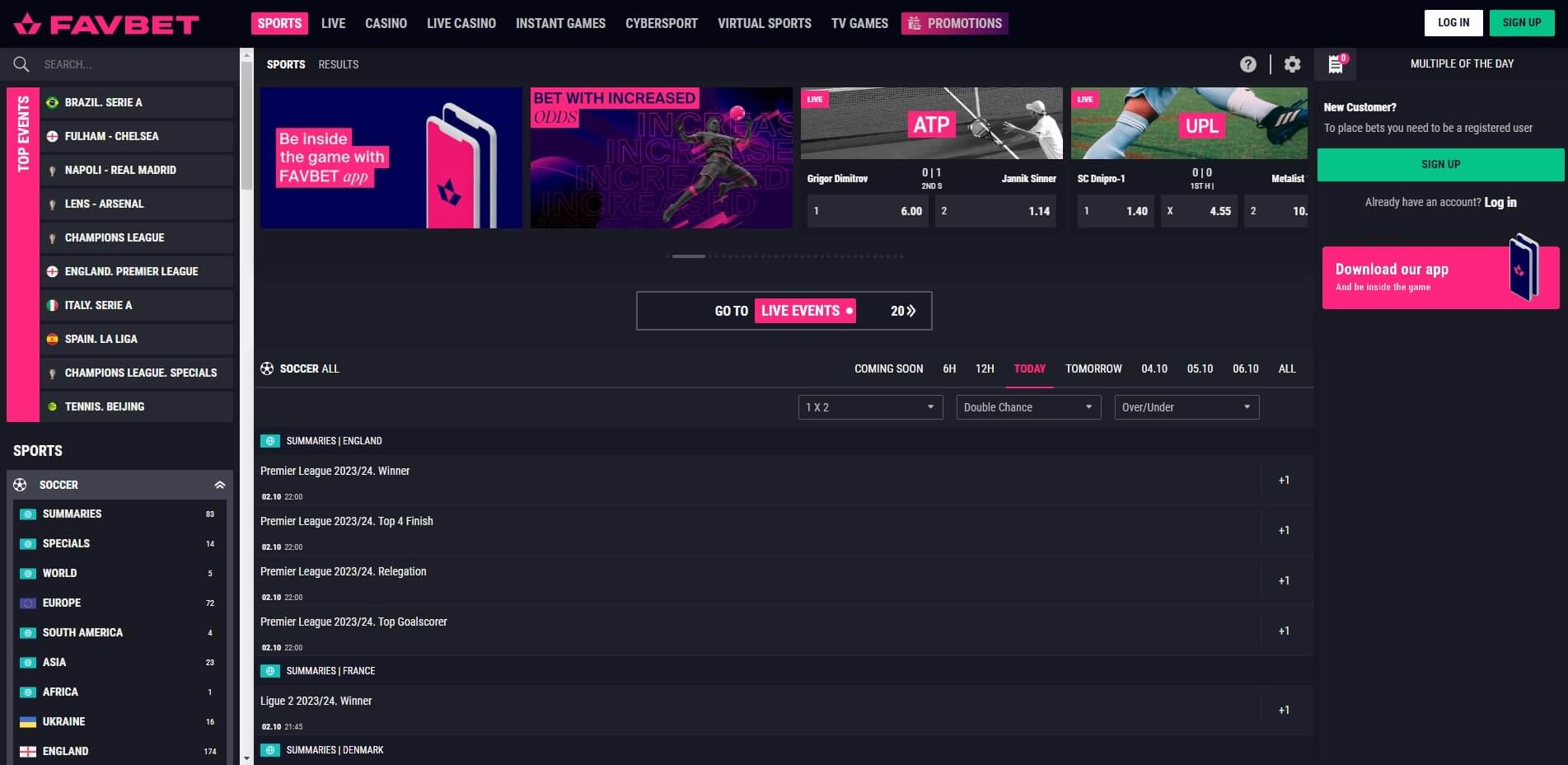Viewport: 1568px width, 765px height.
Task: Click the help question-mark icon
Action: (x=1247, y=63)
